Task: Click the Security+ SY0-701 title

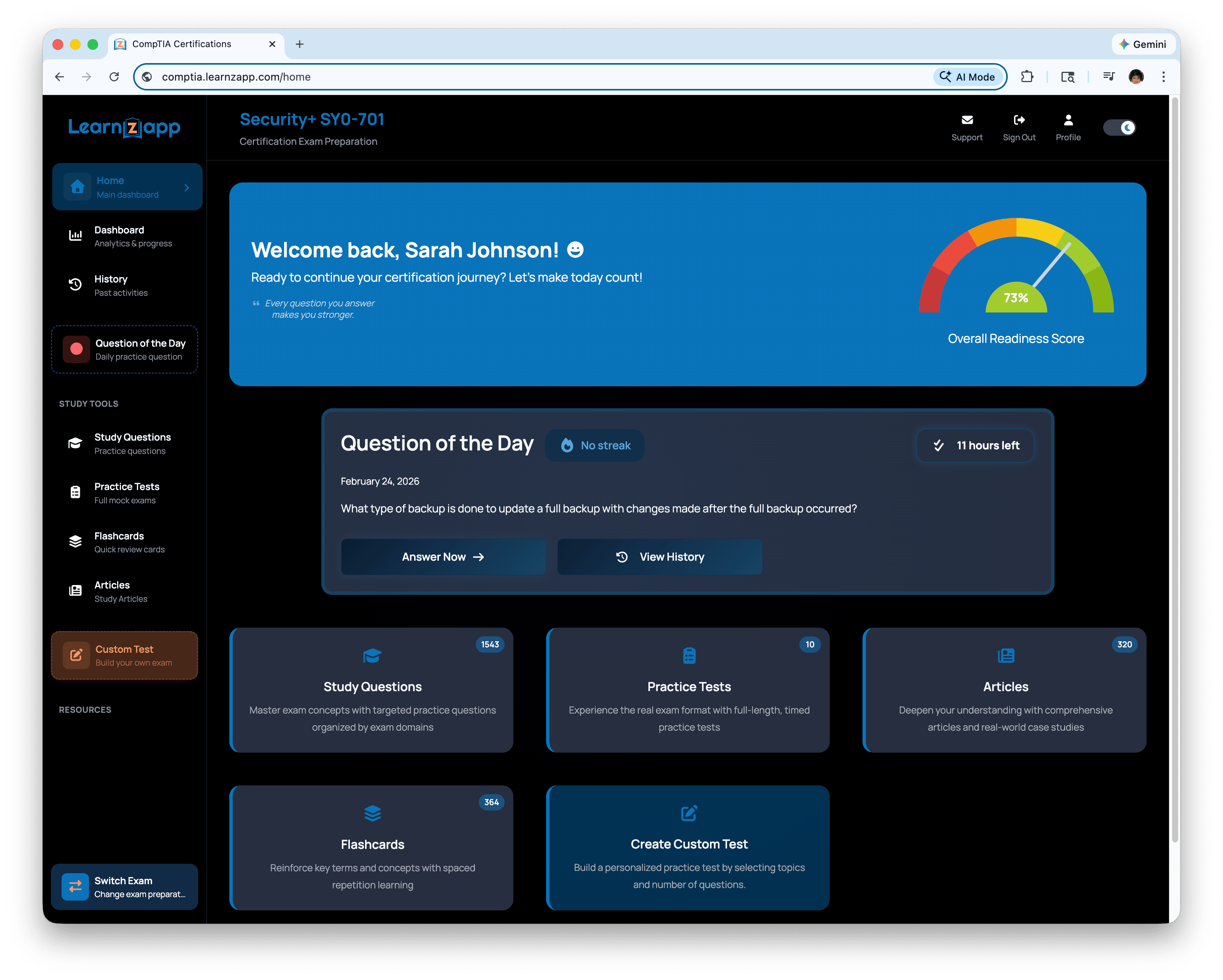Action: click(312, 119)
